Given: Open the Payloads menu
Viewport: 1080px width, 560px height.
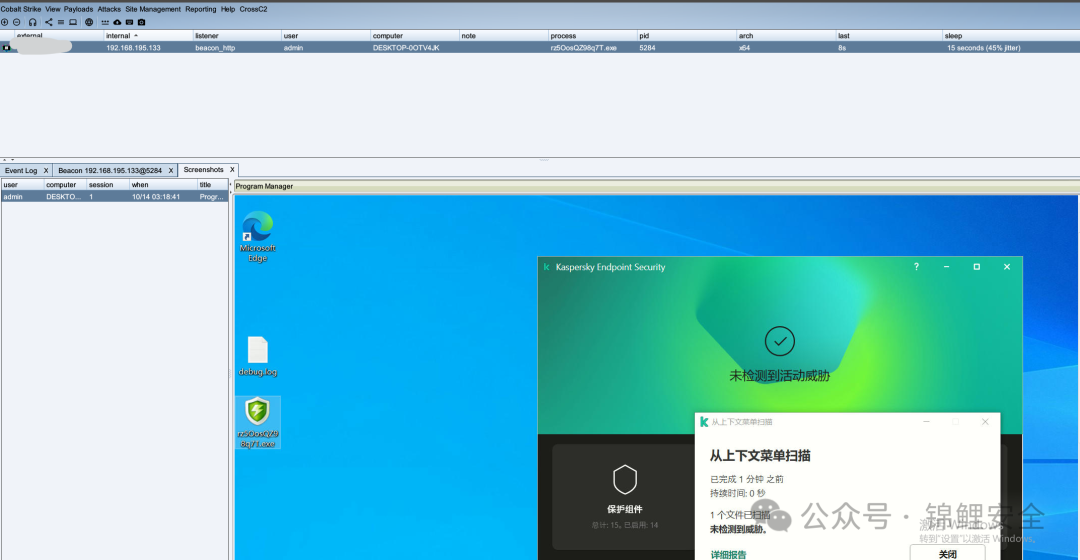Looking at the screenshot, I should click(x=79, y=9).
